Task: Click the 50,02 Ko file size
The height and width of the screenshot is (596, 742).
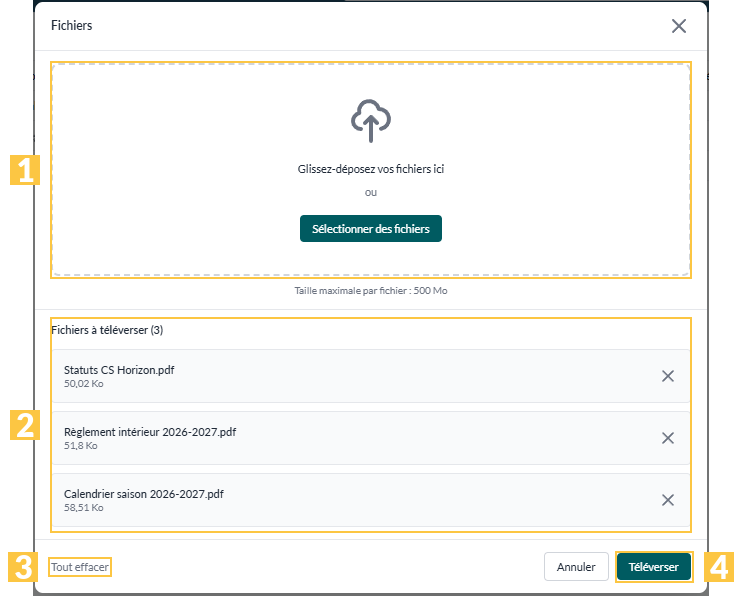Action: pos(84,384)
